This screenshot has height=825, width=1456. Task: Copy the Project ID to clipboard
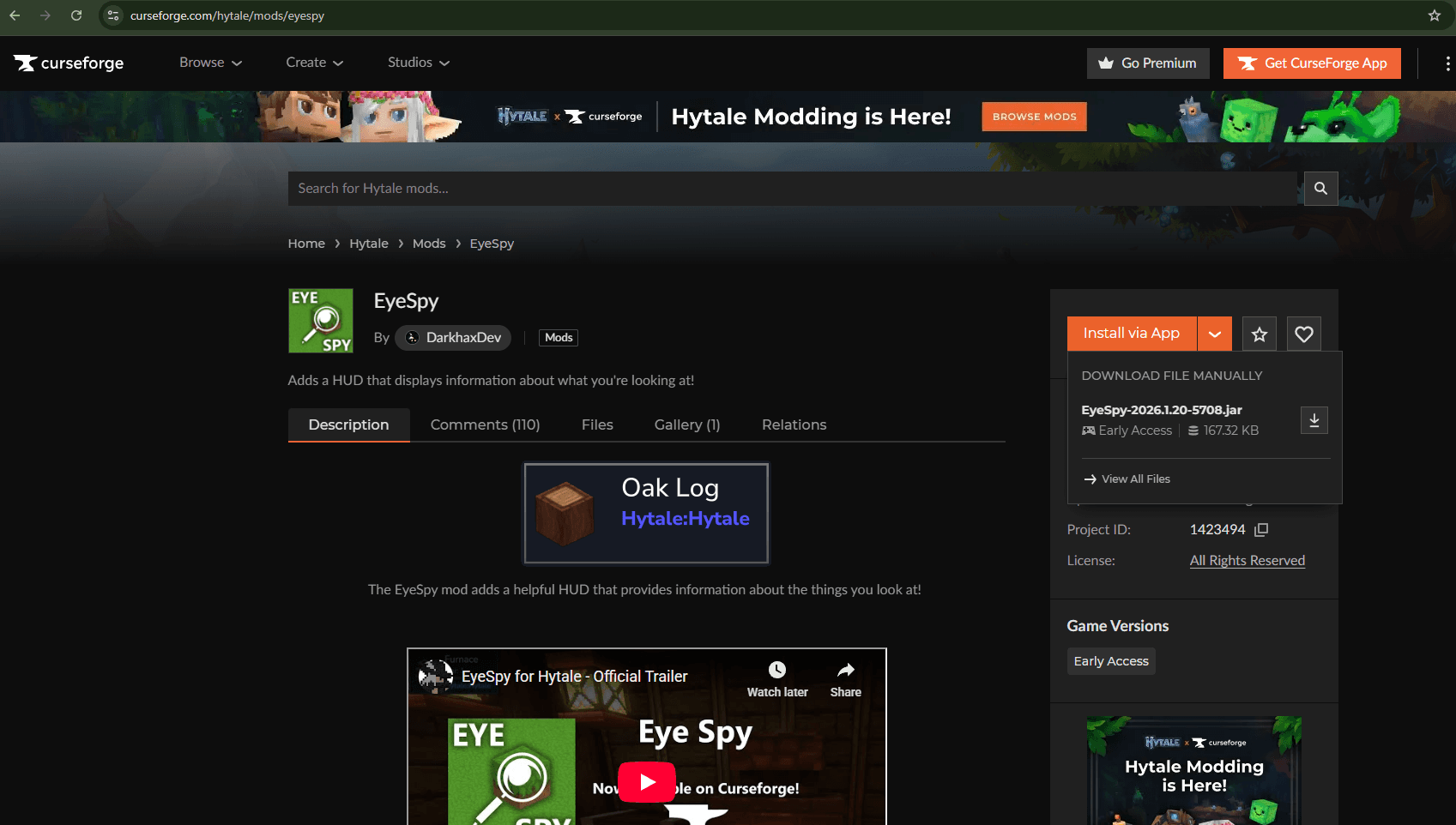click(x=1261, y=530)
